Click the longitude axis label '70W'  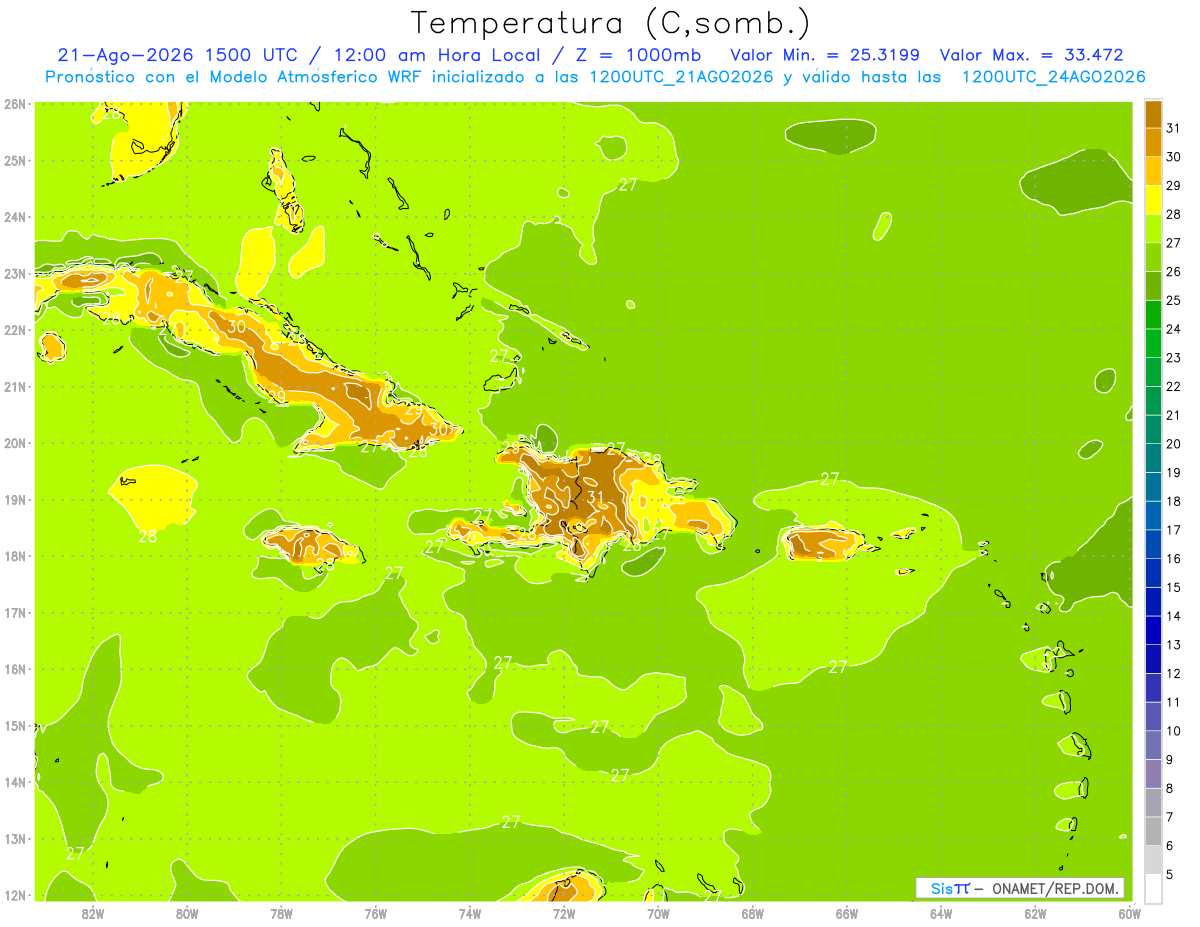658,913
